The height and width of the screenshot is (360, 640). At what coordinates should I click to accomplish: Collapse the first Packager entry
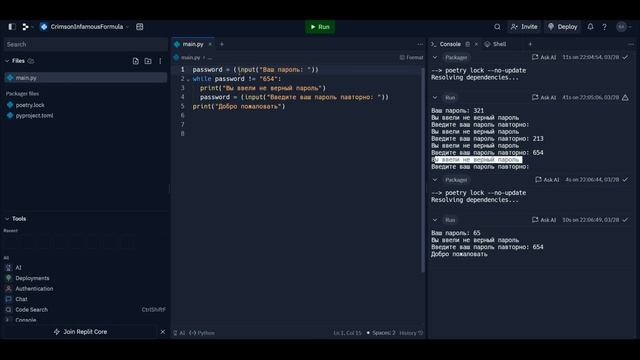coord(435,58)
